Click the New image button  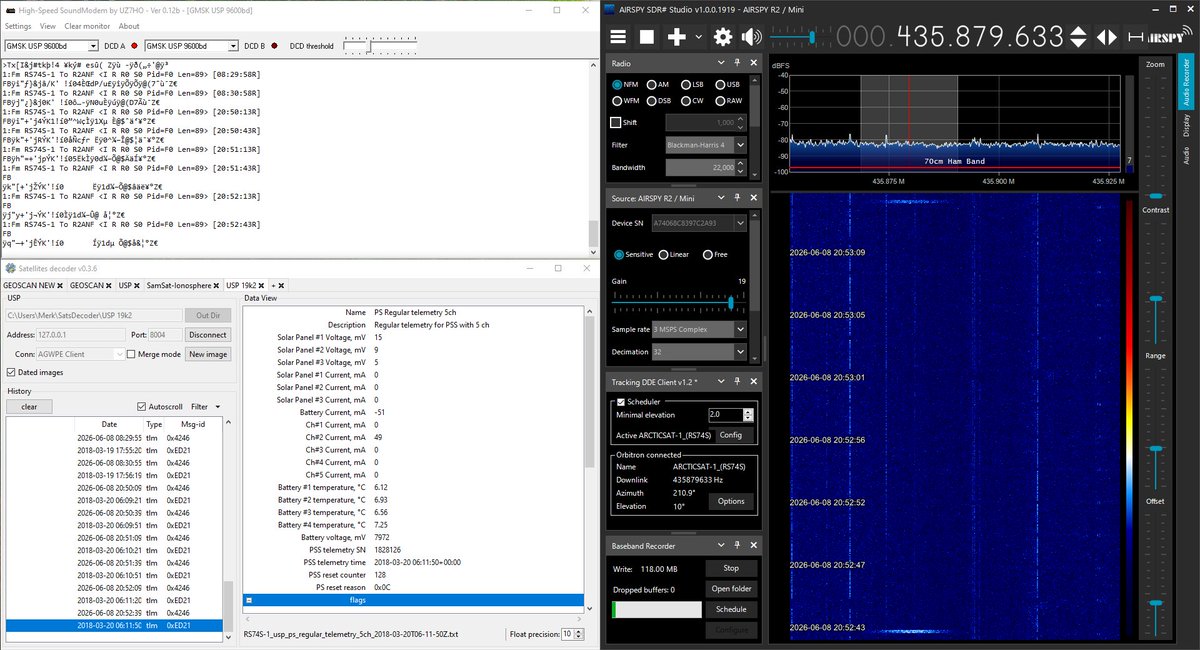208,354
